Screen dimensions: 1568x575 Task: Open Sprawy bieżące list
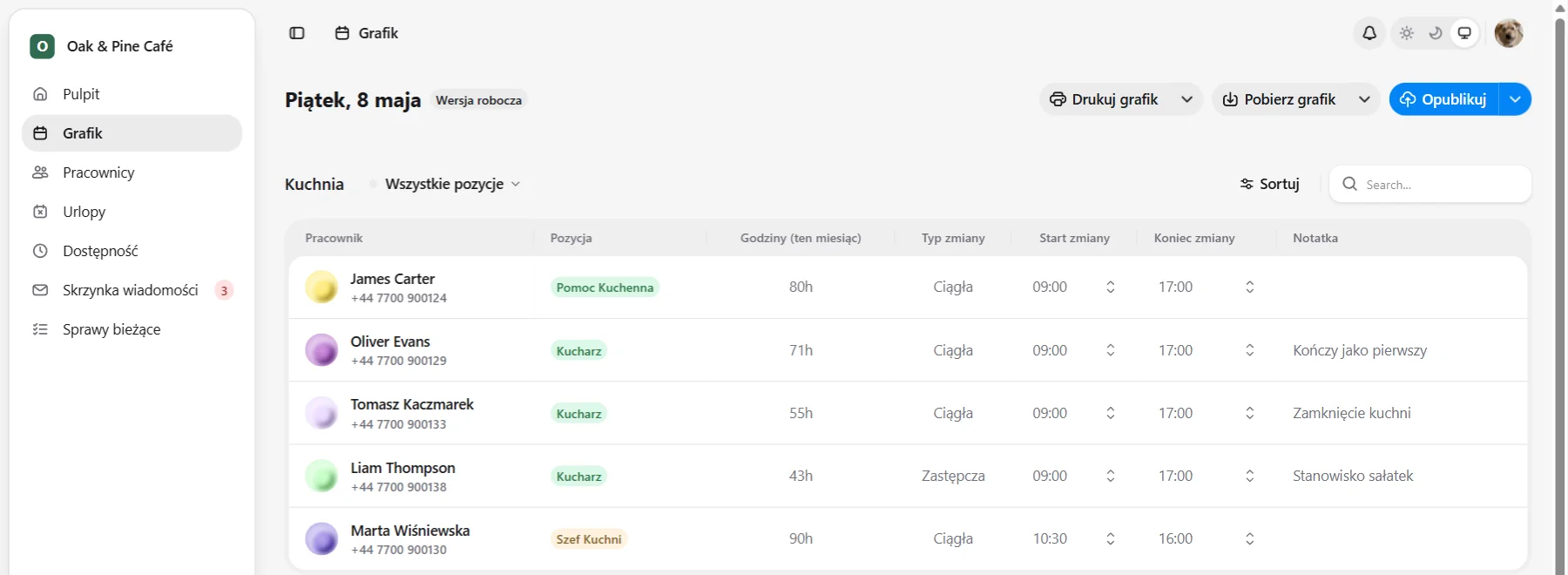click(x=132, y=329)
